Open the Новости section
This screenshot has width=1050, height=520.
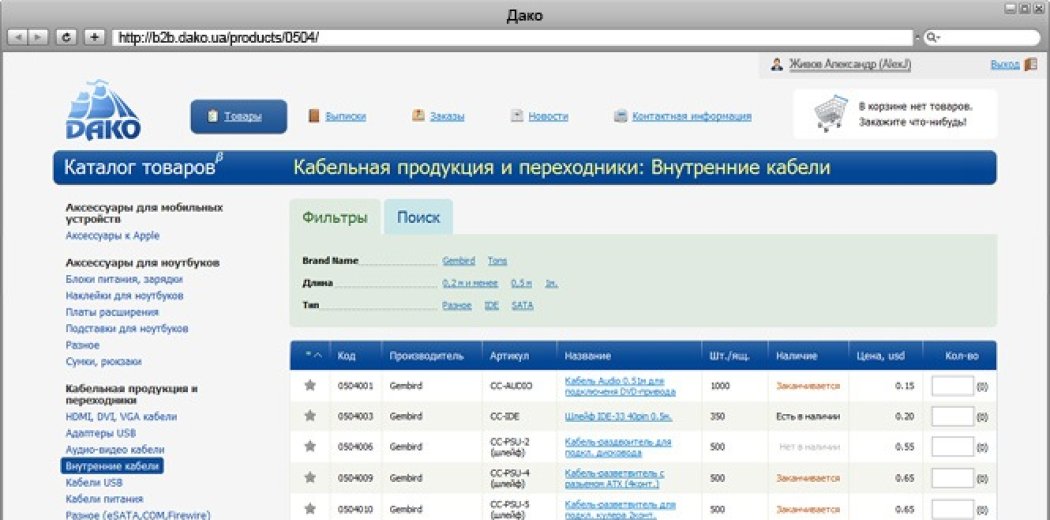(548, 116)
